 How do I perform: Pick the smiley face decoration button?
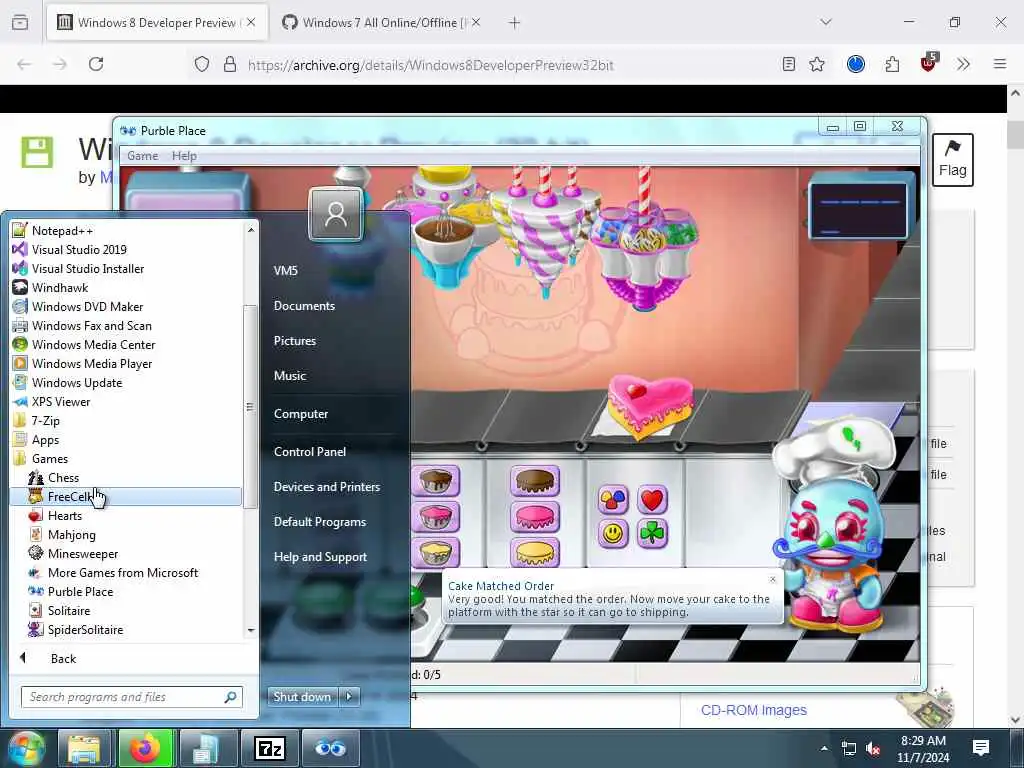pyautogui.click(x=613, y=534)
